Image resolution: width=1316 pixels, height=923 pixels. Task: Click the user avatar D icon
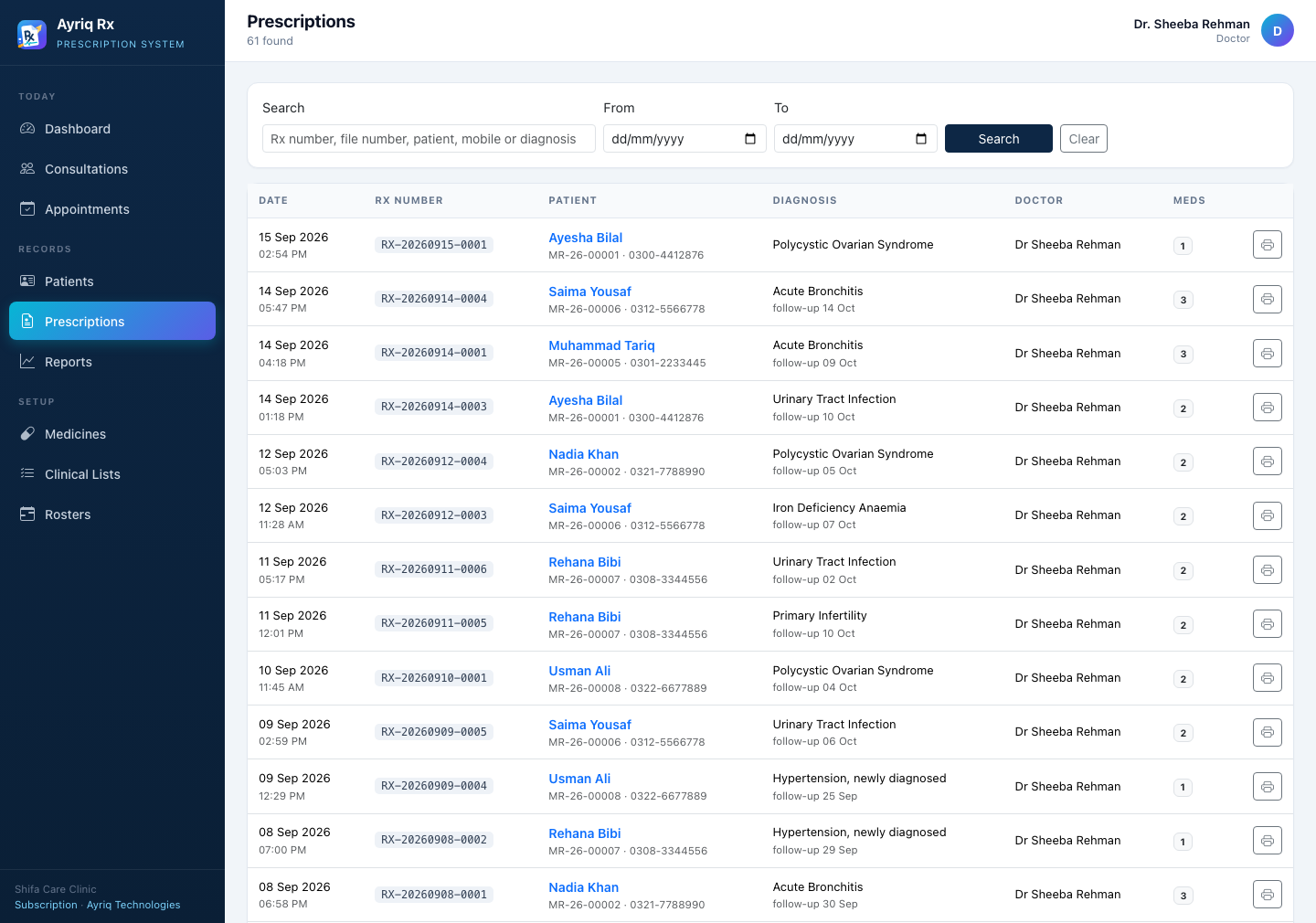pos(1278,31)
